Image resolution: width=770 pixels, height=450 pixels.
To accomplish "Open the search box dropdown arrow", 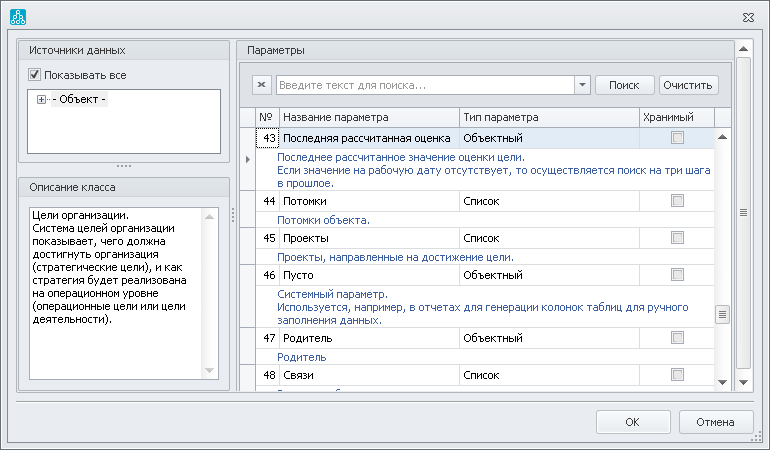I will coord(582,85).
